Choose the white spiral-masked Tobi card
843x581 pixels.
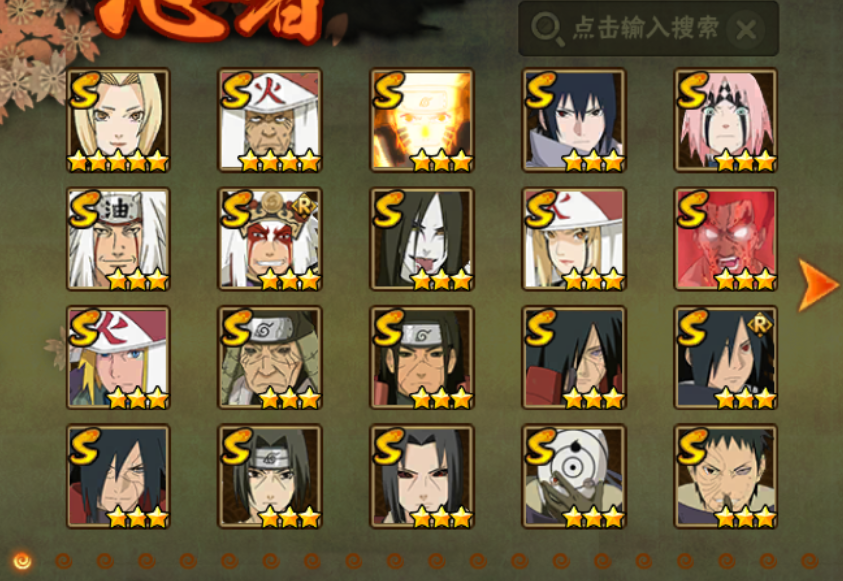(574, 477)
